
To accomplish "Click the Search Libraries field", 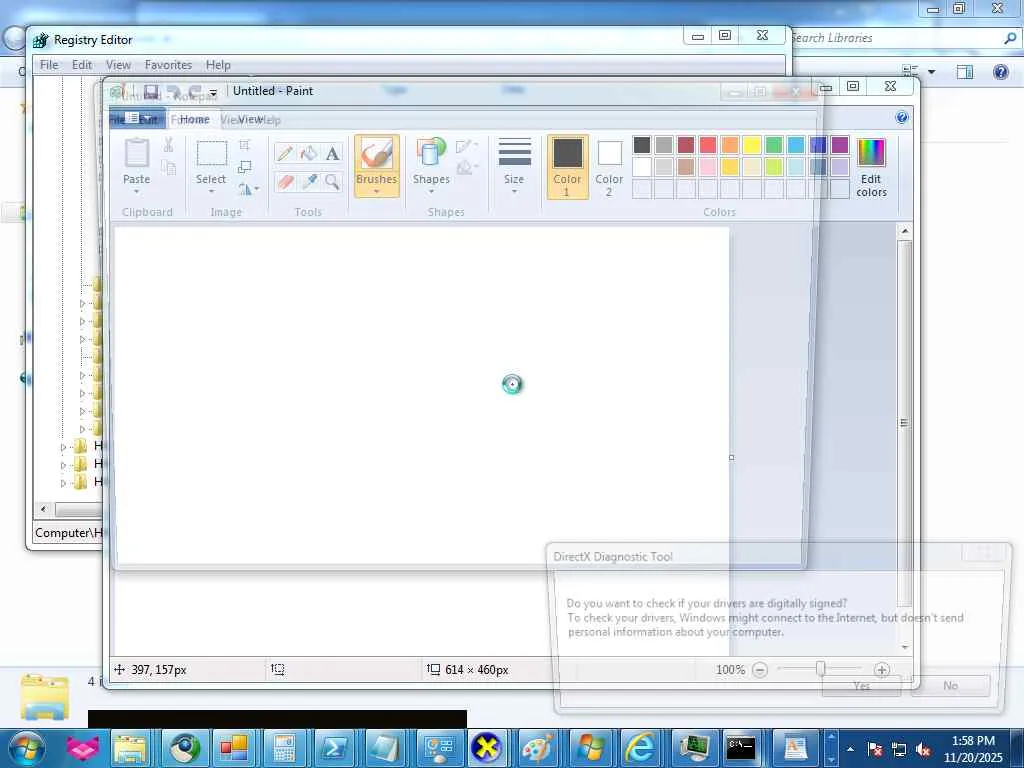I will coord(904,38).
